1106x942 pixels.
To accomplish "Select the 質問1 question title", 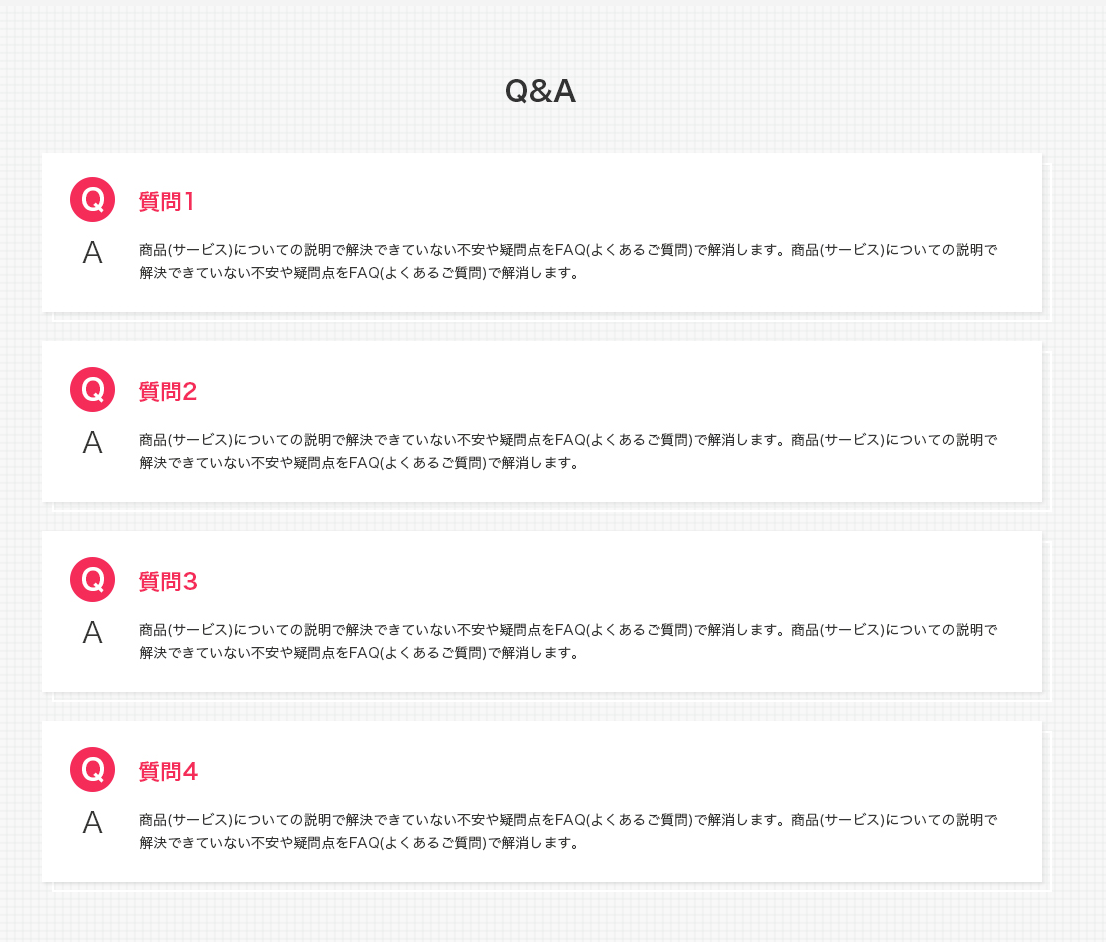I will click(166, 201).
